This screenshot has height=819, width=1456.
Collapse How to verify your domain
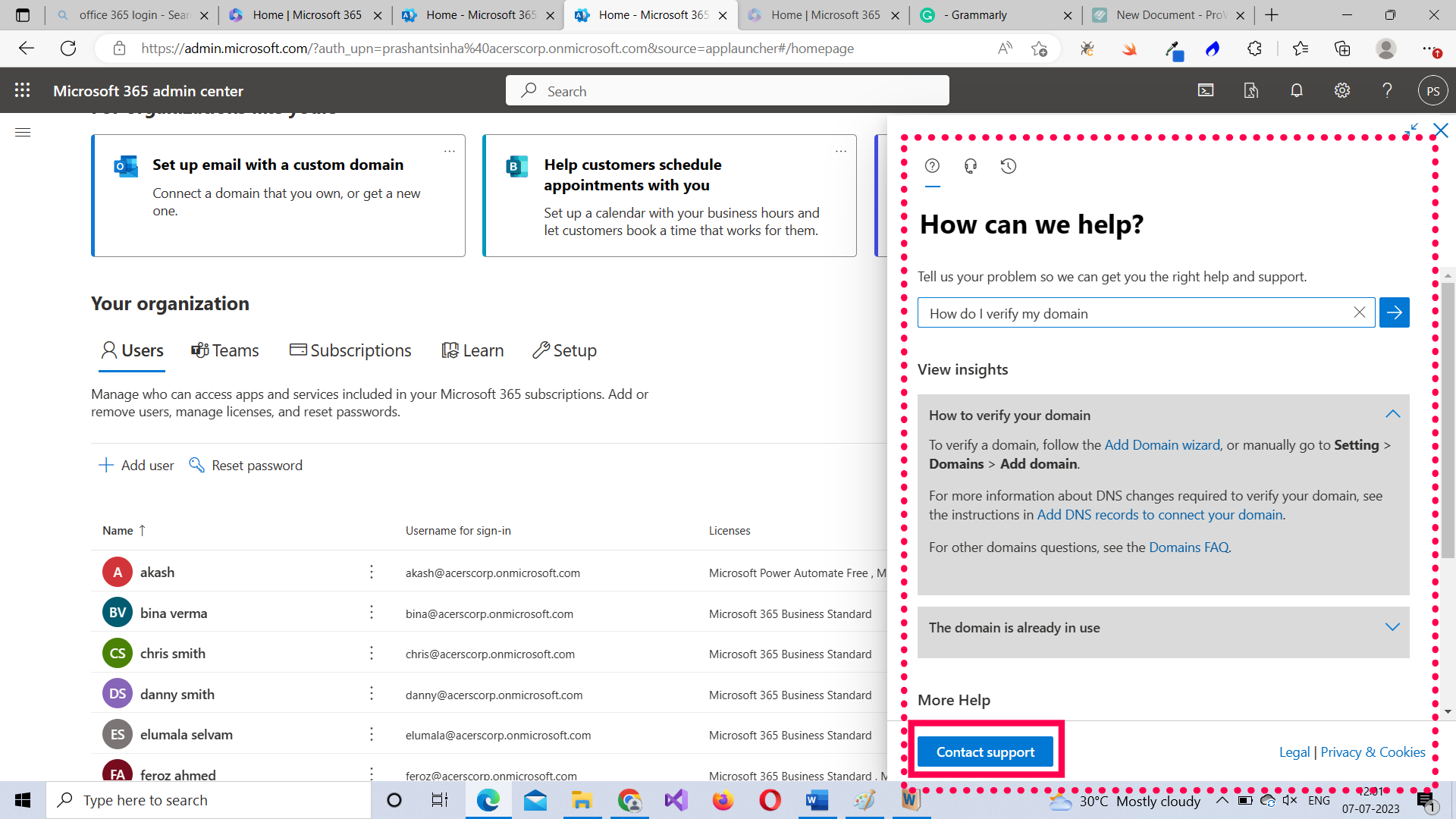tap(1392, 414)
